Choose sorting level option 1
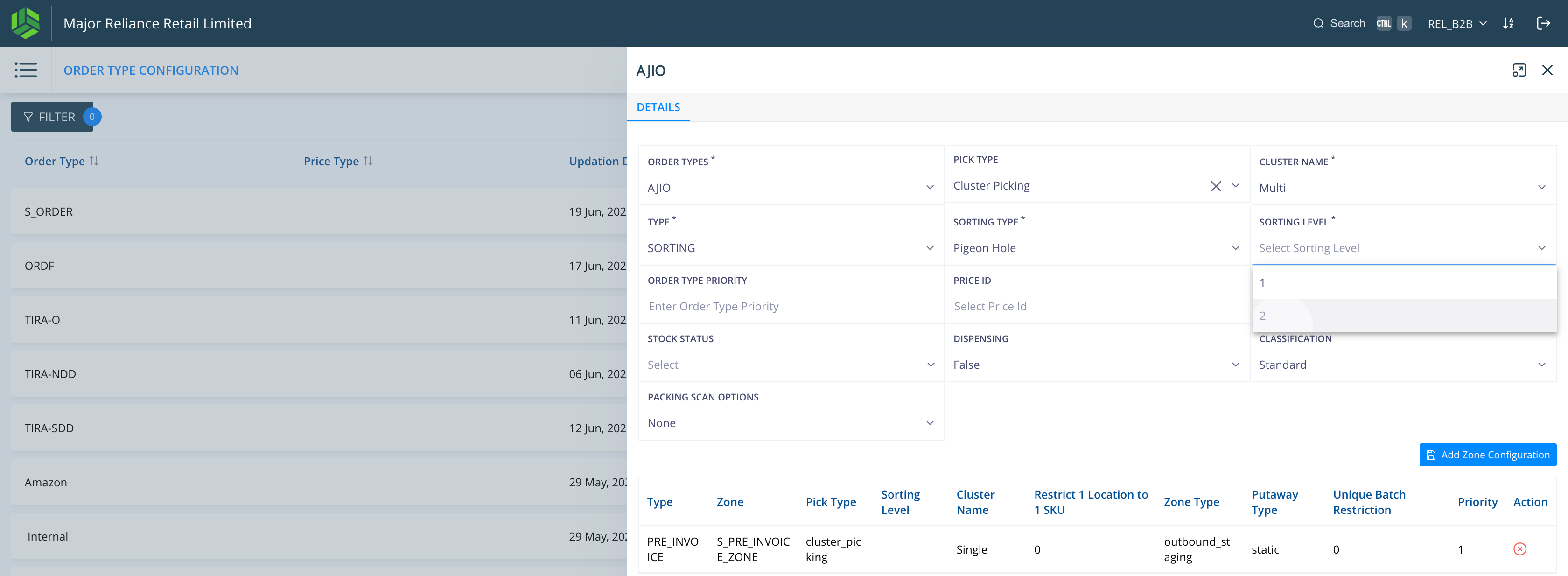1568x576 pixels. point(1404,282)
